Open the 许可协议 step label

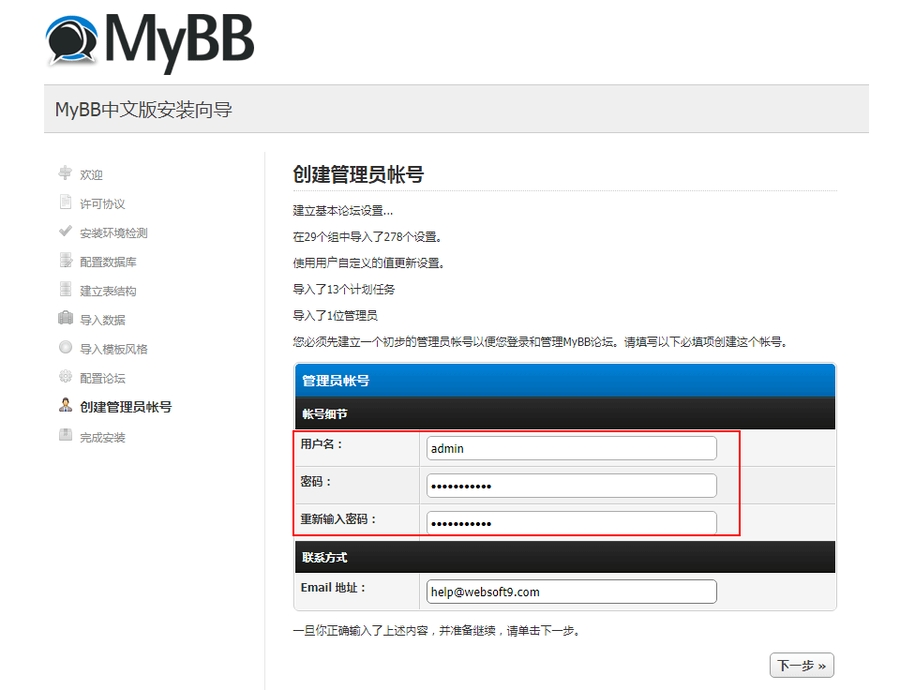(102, 204)
